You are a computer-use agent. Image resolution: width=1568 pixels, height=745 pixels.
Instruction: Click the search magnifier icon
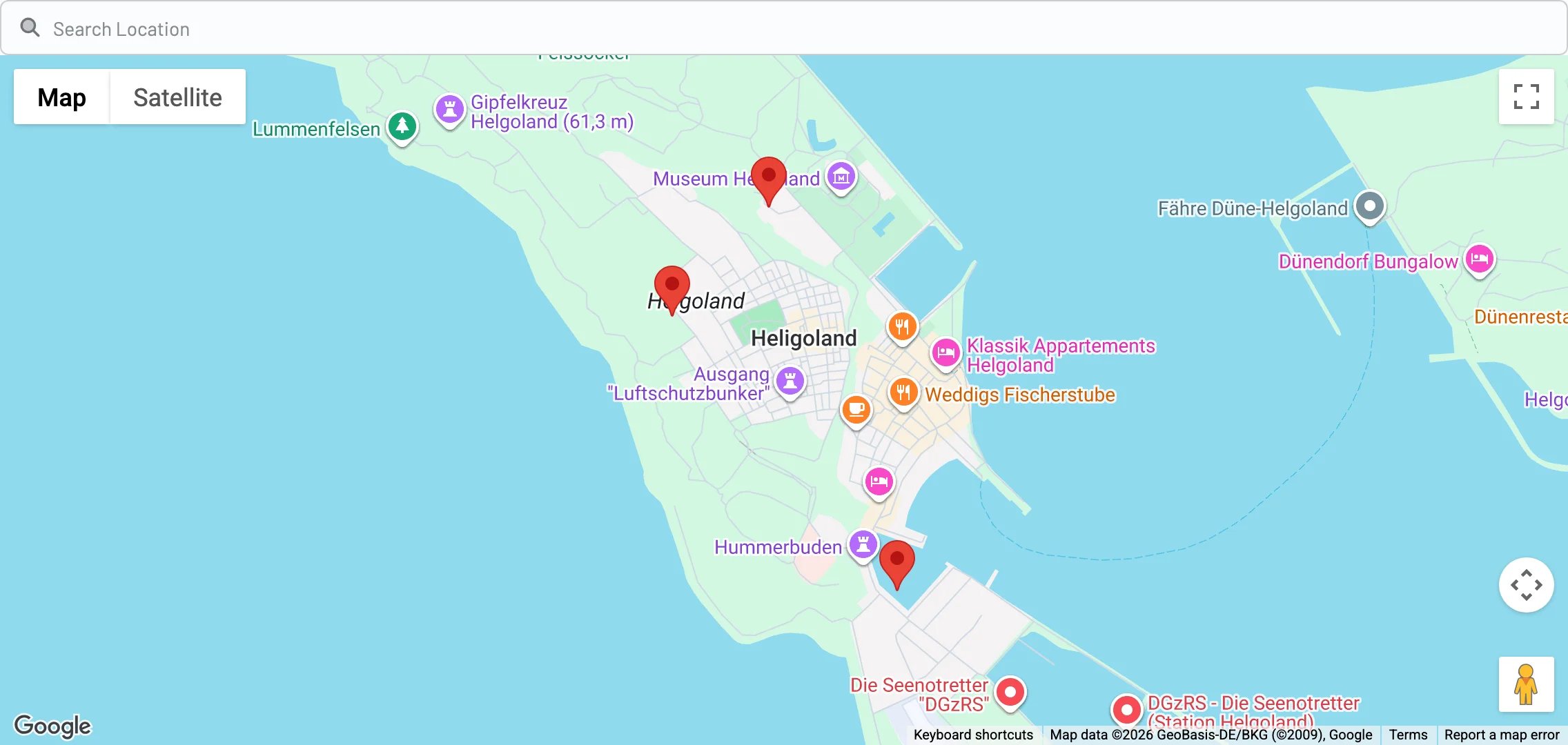30,28
